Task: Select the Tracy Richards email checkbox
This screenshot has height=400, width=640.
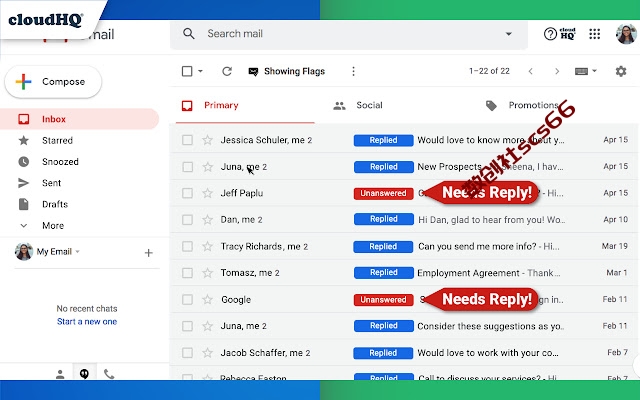Action: pos(187,247)
